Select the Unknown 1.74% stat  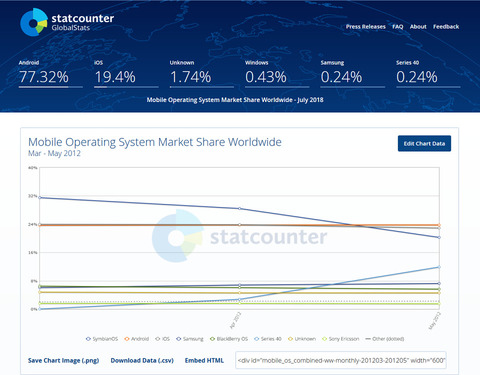(202, 74)
